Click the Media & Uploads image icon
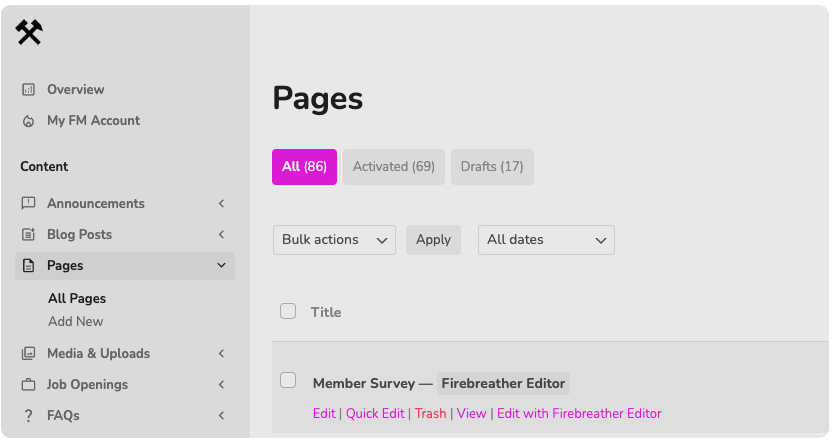832x443 pixels. tap(28, 353)
